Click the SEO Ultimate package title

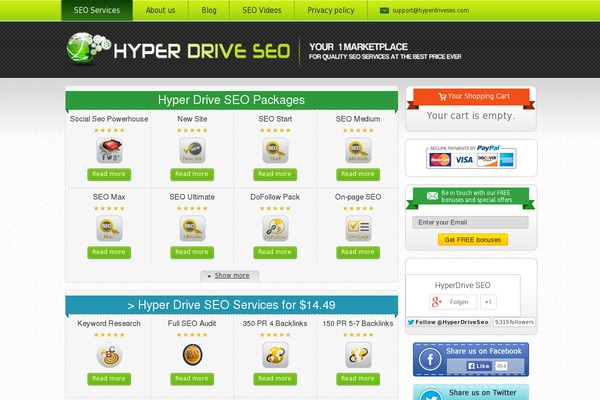point(192,197)
